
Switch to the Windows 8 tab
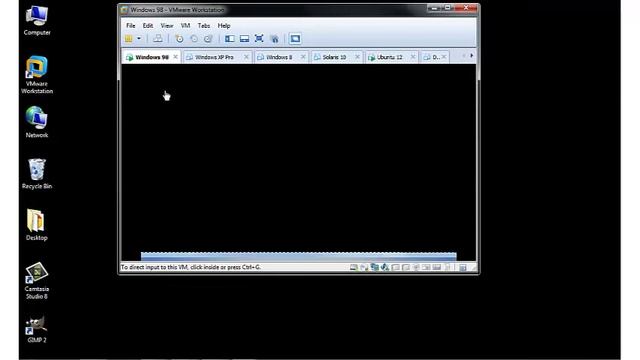click(x=282, y=57)
